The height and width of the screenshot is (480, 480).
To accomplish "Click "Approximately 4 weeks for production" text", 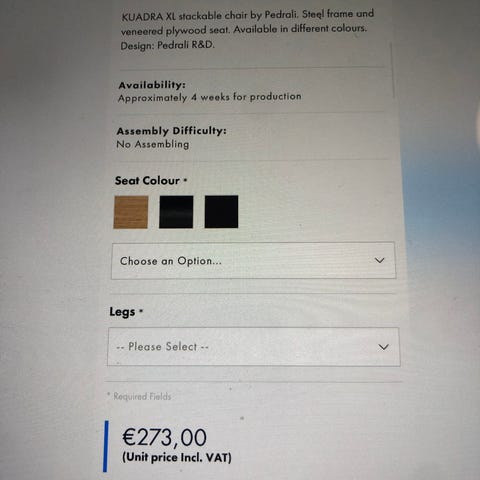I will (x=210, y=97).
